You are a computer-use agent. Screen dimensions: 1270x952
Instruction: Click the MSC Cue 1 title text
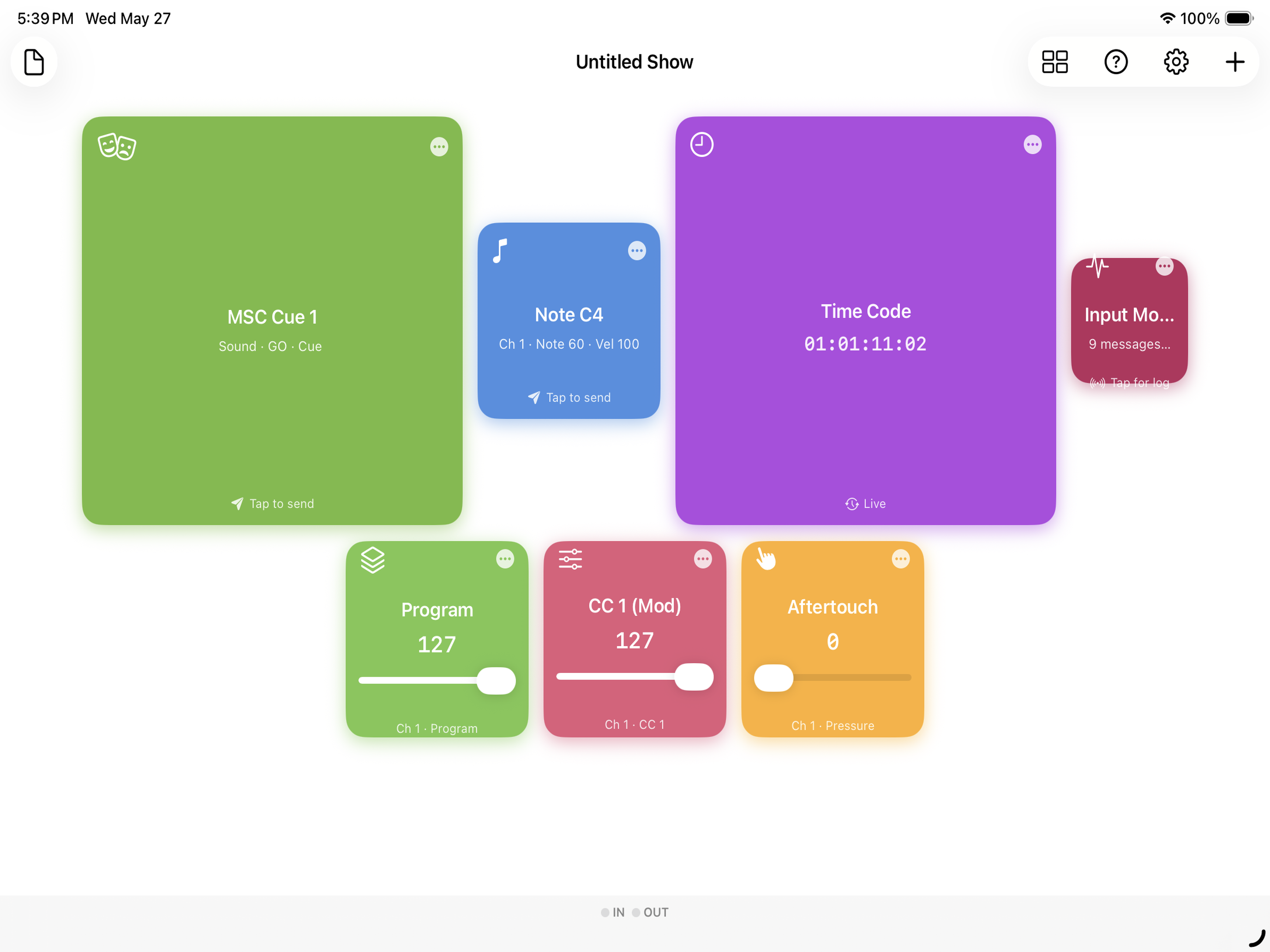click(272, 317)
